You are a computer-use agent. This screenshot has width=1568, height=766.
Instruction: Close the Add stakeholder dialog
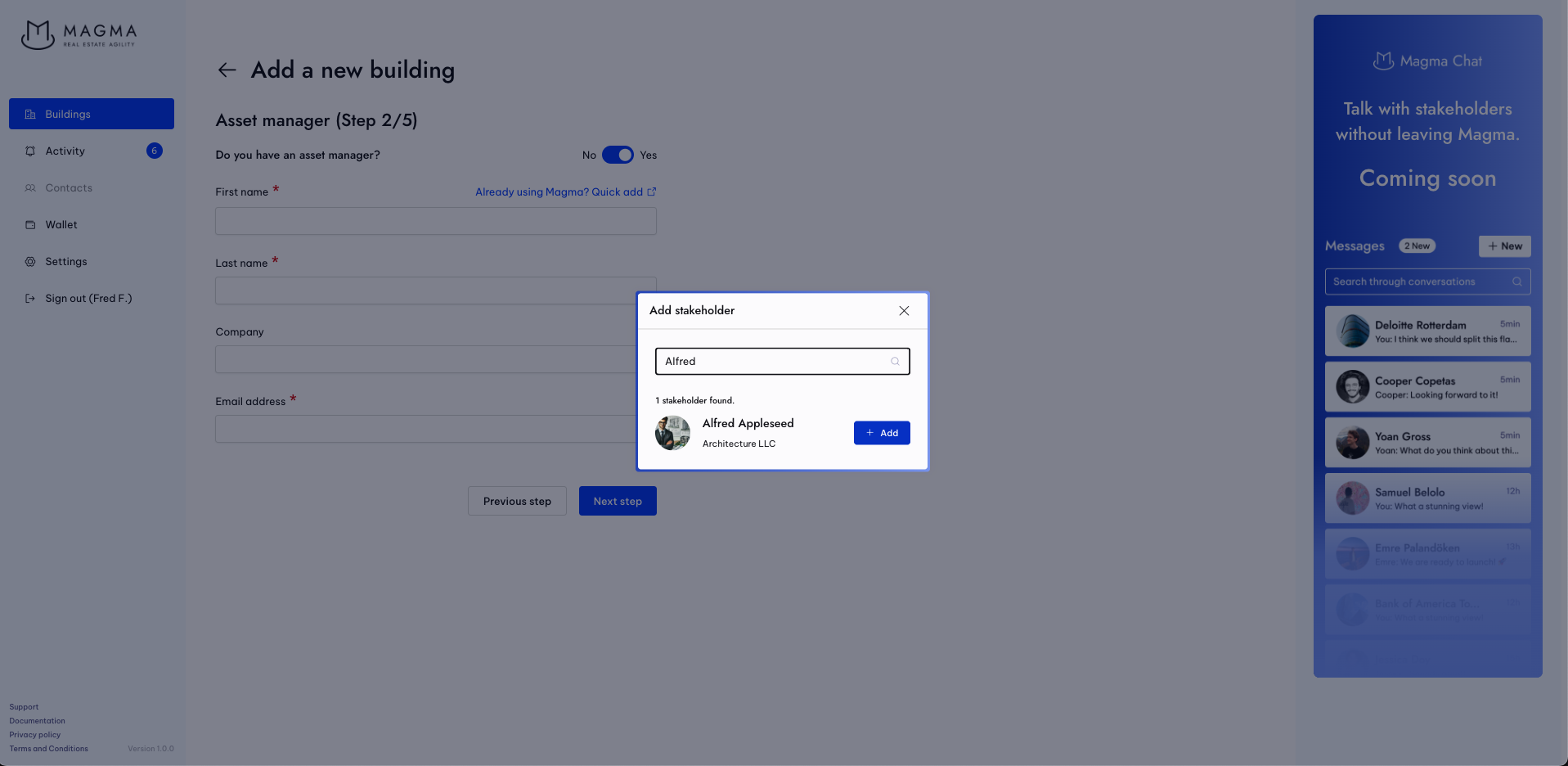click(904, 311)
